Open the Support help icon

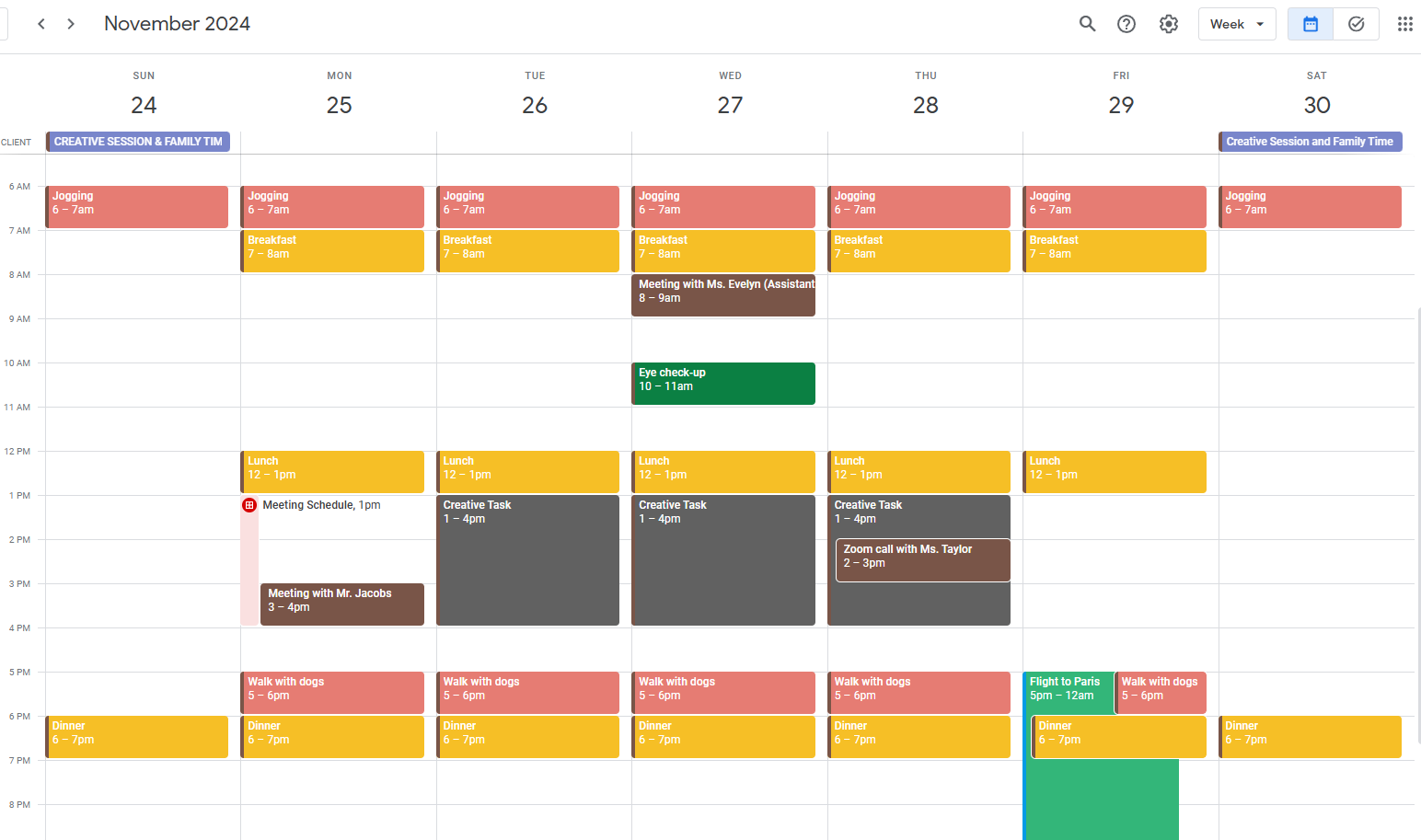(1126, 24)
